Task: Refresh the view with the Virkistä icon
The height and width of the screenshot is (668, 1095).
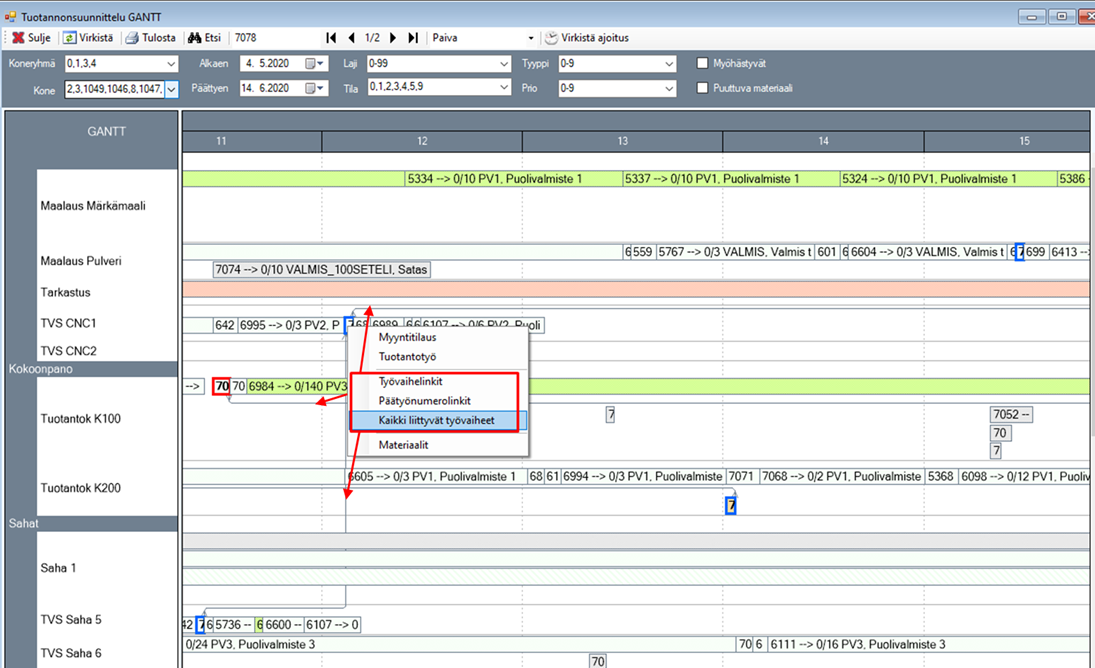Action: [x=70, y=38]
